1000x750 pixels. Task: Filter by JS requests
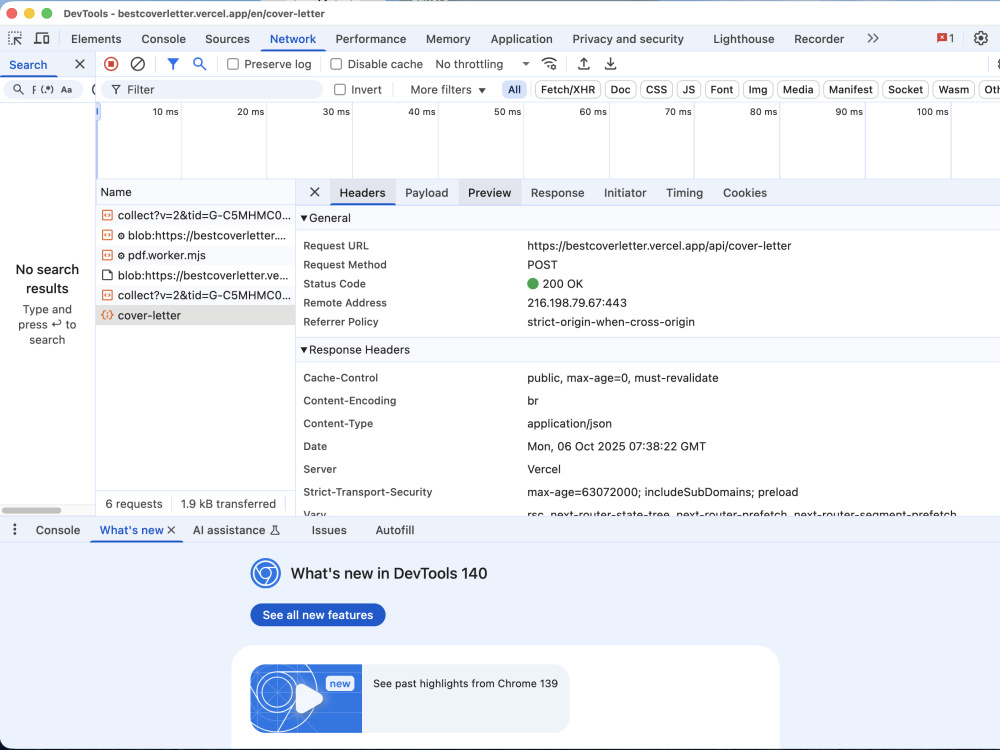(x=689, y=89)
